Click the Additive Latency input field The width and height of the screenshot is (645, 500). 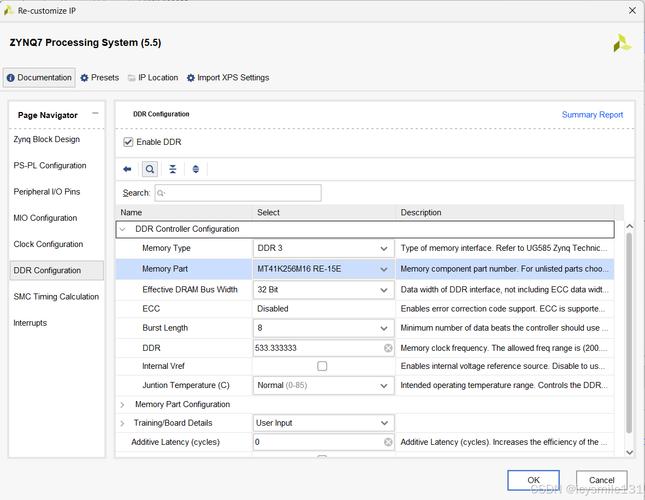click(x=323, y=442)
